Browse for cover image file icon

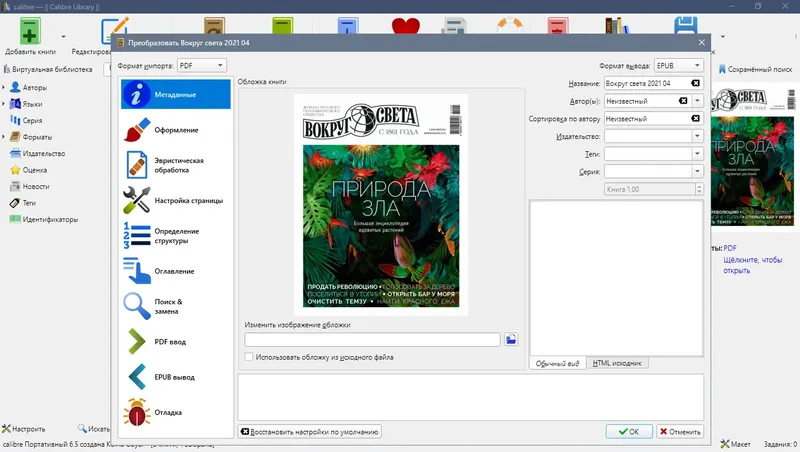[x=511, y=339]
